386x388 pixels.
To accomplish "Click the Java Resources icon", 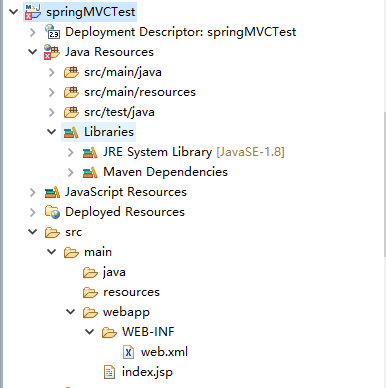I will point(52,52).
